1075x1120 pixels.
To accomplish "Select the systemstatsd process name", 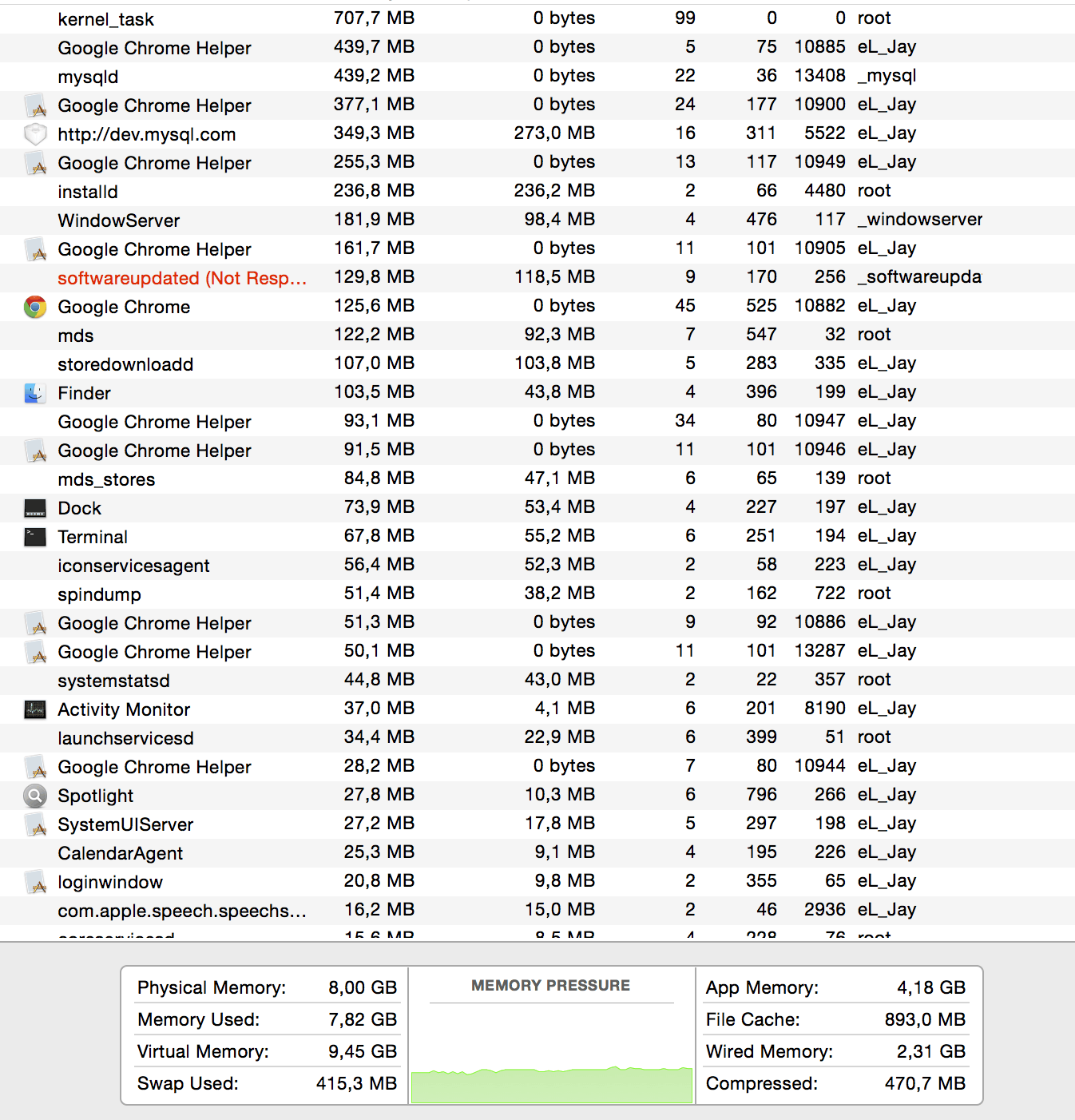I will coord(113,681).
